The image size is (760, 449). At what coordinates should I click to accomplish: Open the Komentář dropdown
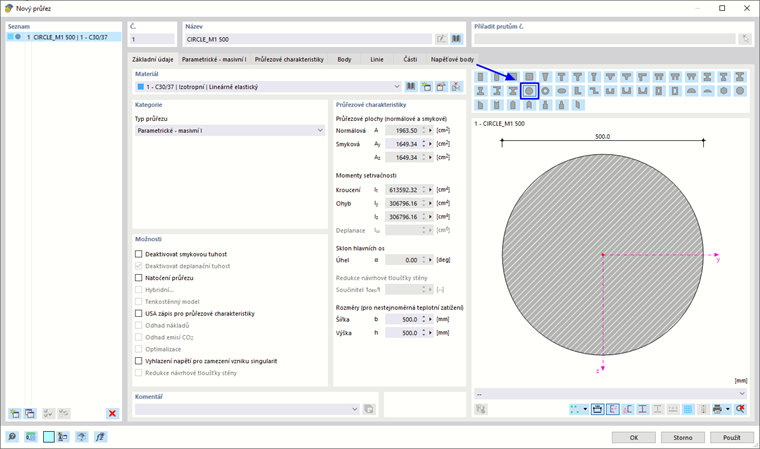(354, 409)
